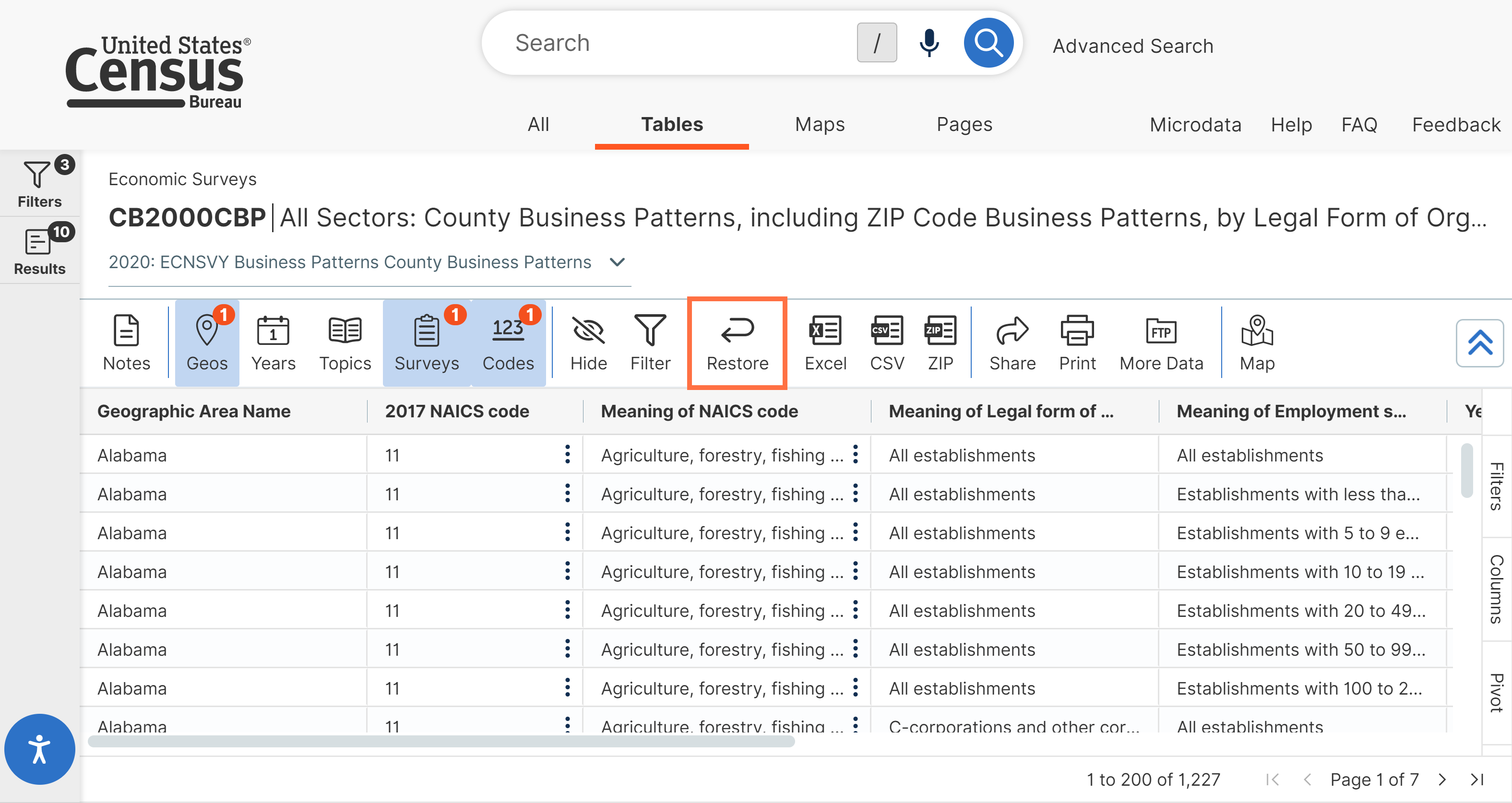Open the Geos filter icon
The image size is (1512, 803).
pyautogui.click(x=207, y=343)
